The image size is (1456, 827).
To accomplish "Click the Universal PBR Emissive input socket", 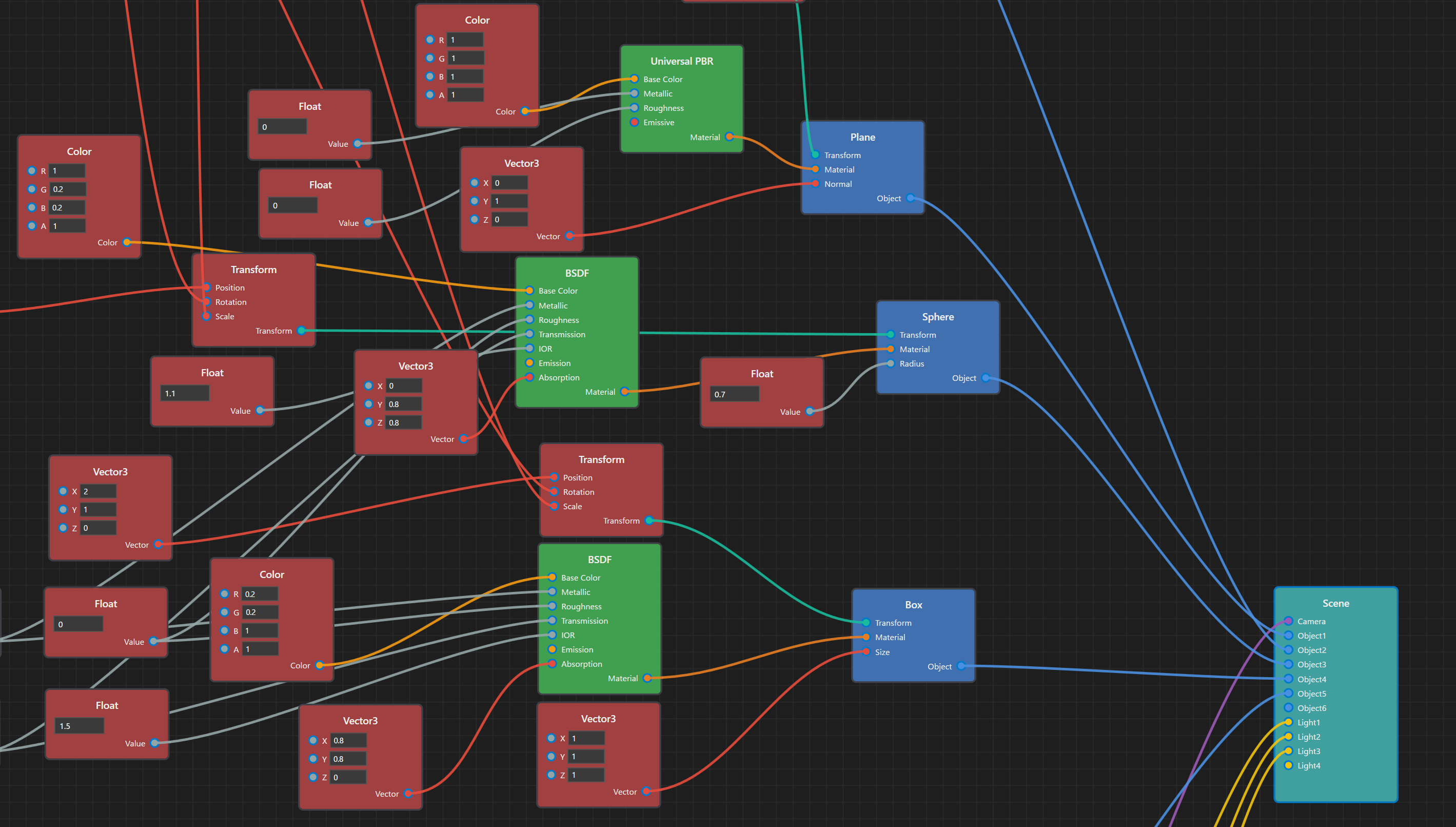I will (634, 122).
